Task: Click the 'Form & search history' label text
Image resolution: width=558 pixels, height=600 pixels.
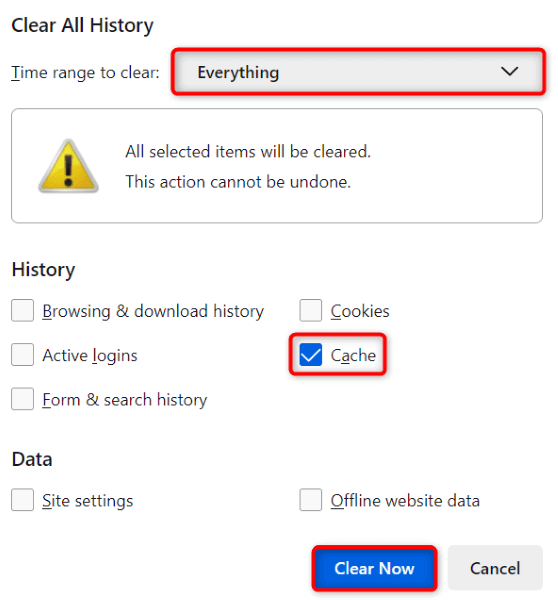Action: pos(125,400)
